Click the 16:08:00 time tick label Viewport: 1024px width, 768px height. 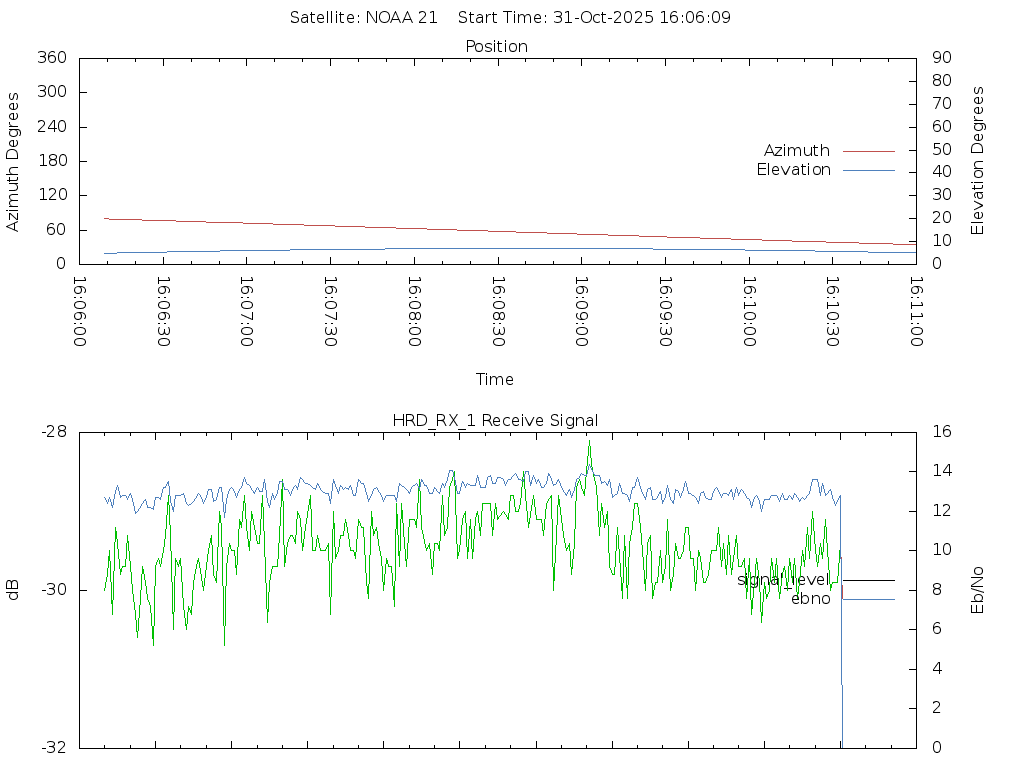[x=414, y=311]
